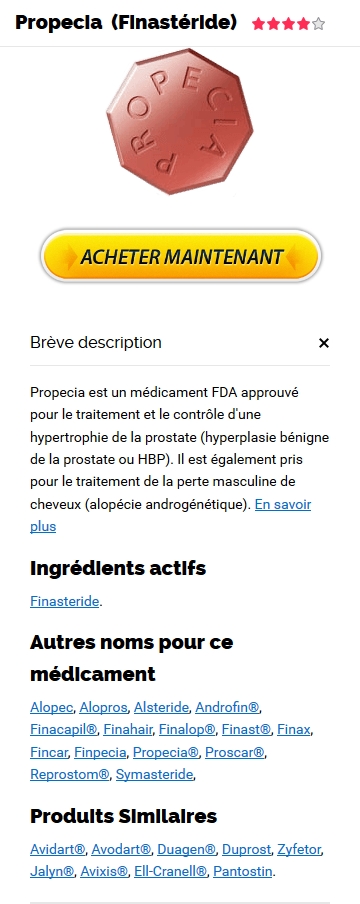This screenshot has height=904, width=360.
Task: Open the Ell-Cranell® link
Action: point(170,871)
